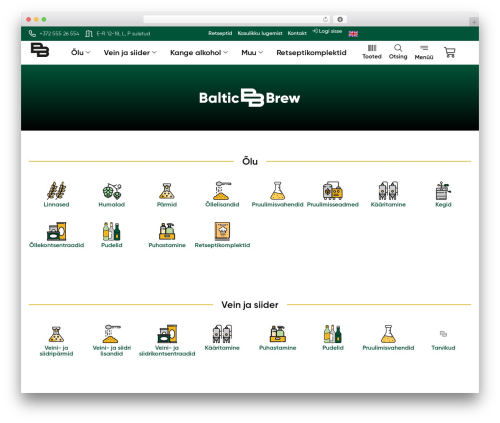Open Kääritamine icon in Vein ja siider section
500x423 pixels.
222,334
